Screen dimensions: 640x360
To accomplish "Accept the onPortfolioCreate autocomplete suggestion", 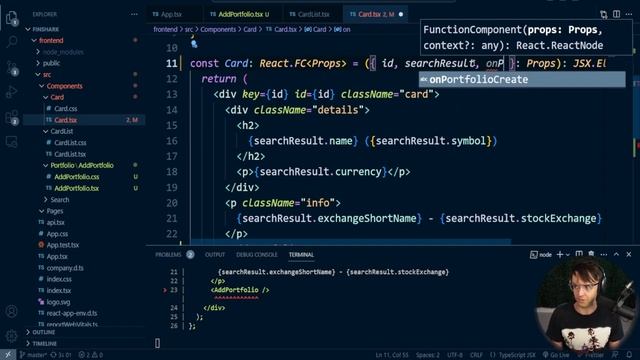I will click(522, 80).
